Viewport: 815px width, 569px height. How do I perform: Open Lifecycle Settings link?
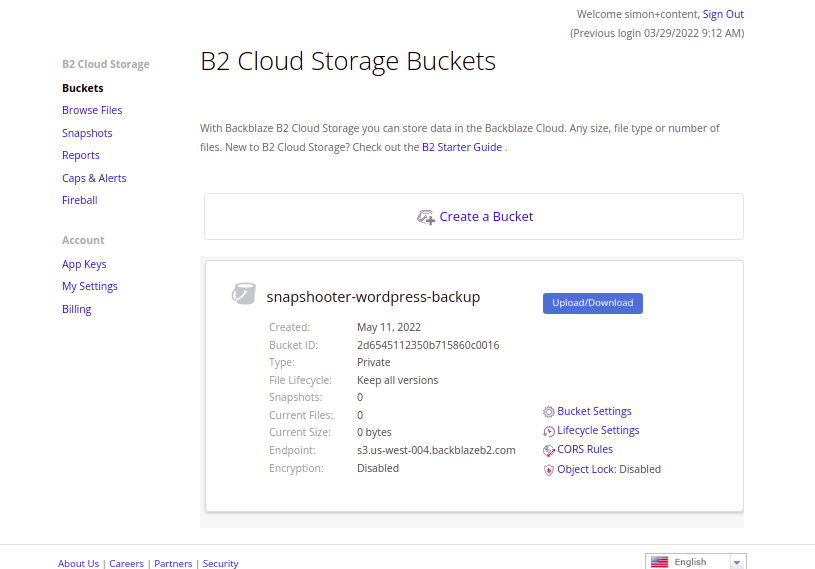tap(598, 430)
